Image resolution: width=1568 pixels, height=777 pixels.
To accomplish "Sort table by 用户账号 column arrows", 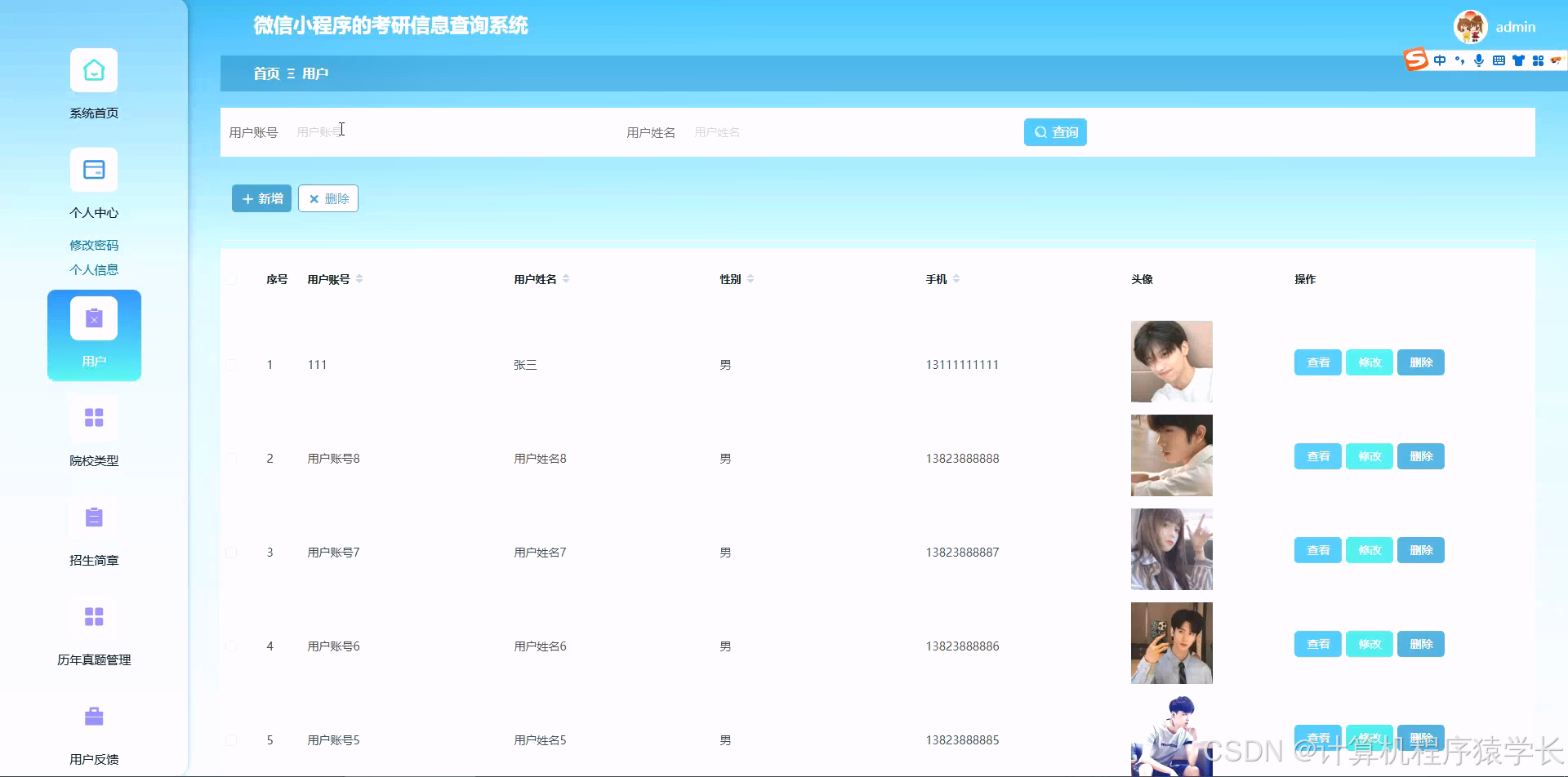I will point(359,278).
